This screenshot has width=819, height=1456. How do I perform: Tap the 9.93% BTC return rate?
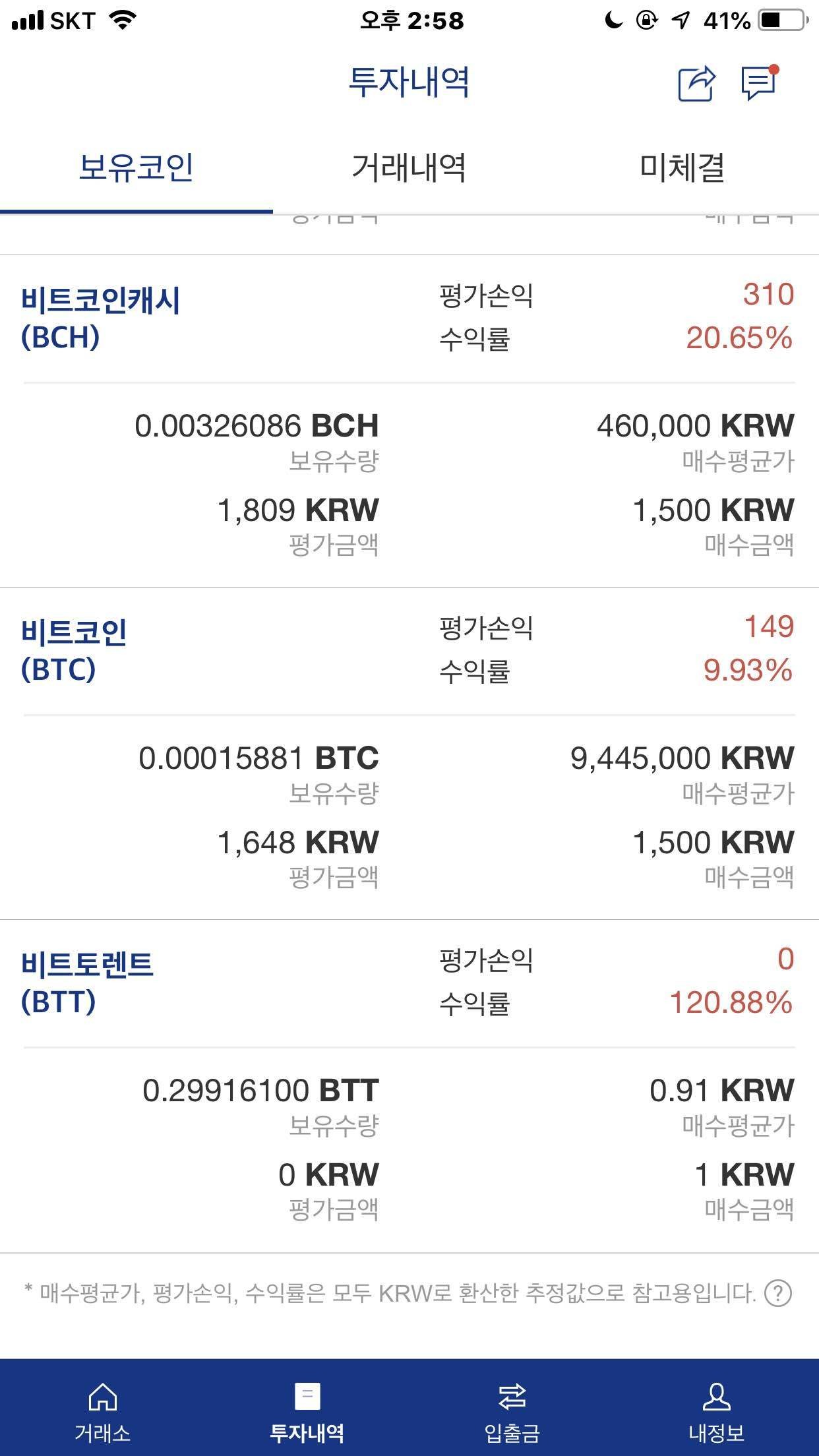747,671
